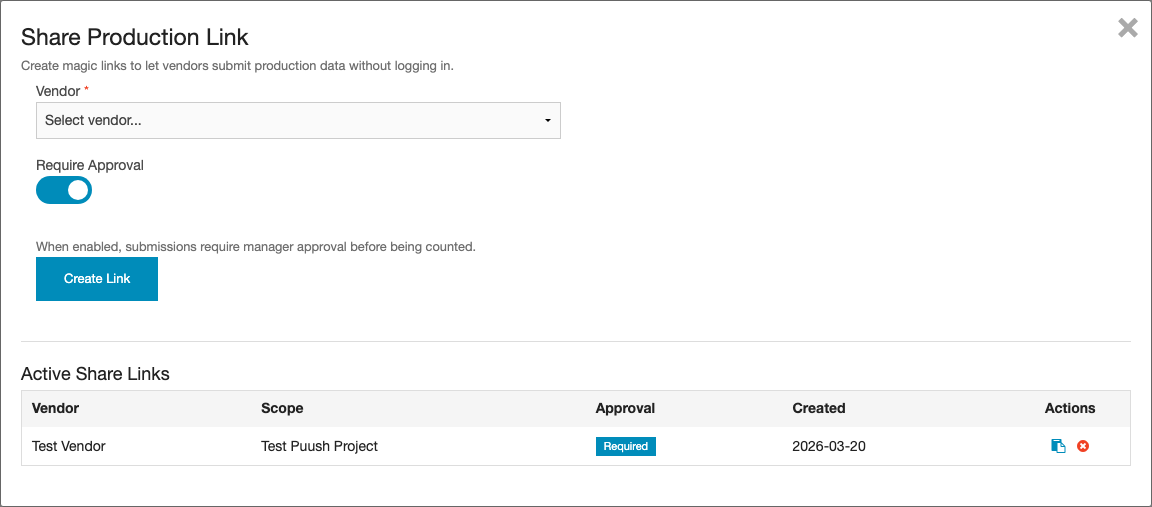Viewport: 1152px width, 507px height.
Task: Click the Created column header
Action: point(818,408)
